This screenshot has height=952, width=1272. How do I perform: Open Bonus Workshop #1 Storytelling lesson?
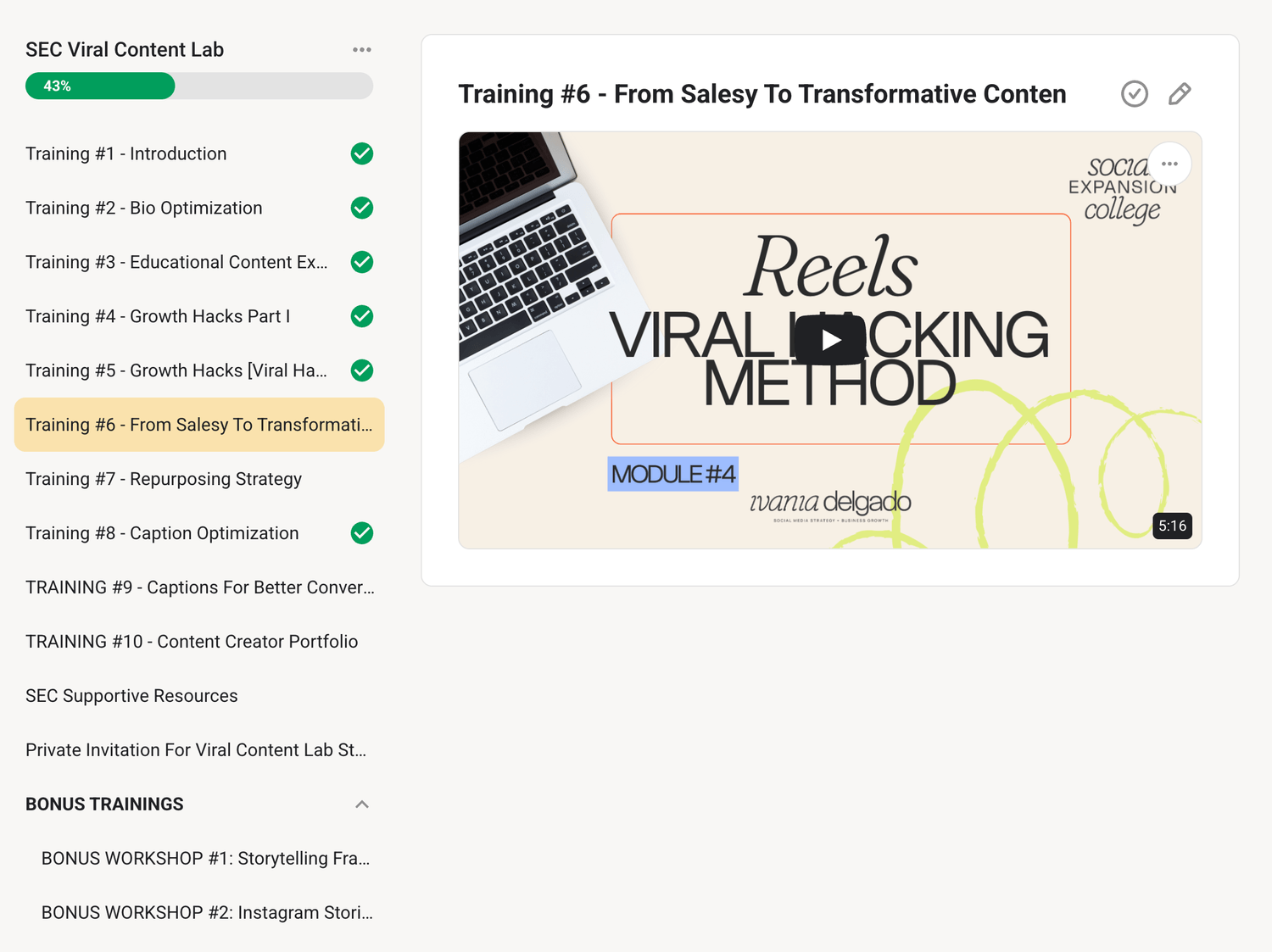[205, 859]
